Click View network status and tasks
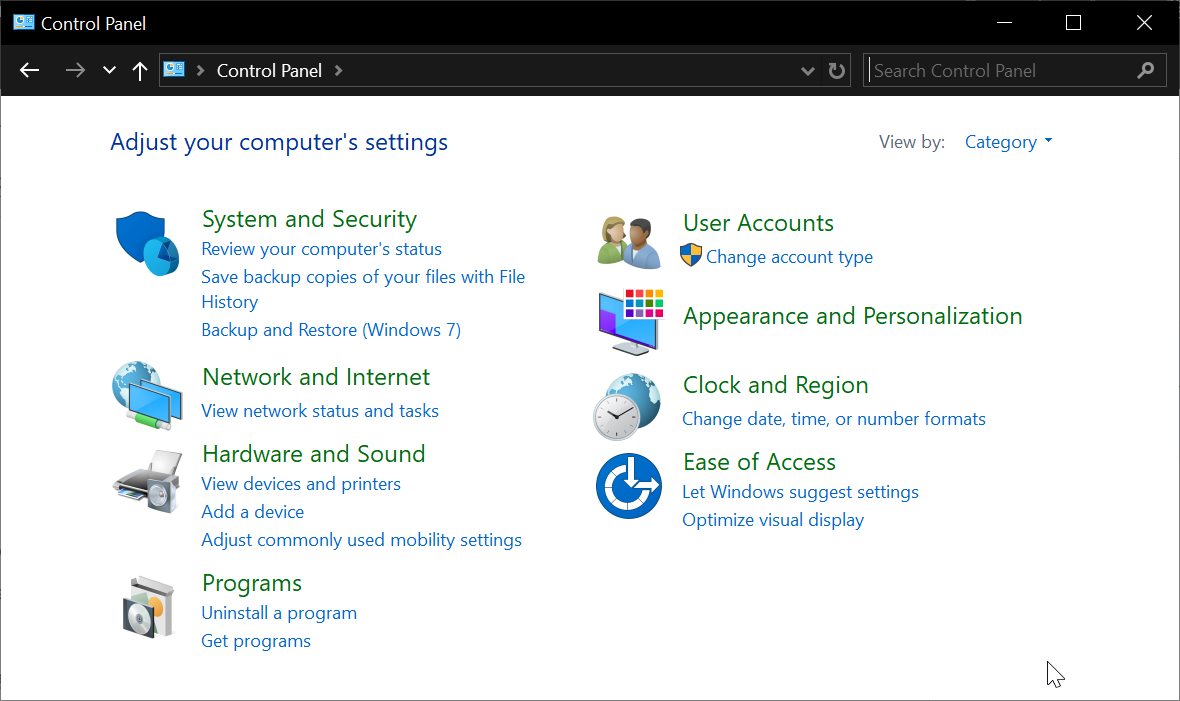1180x701 pixels. 320,410
